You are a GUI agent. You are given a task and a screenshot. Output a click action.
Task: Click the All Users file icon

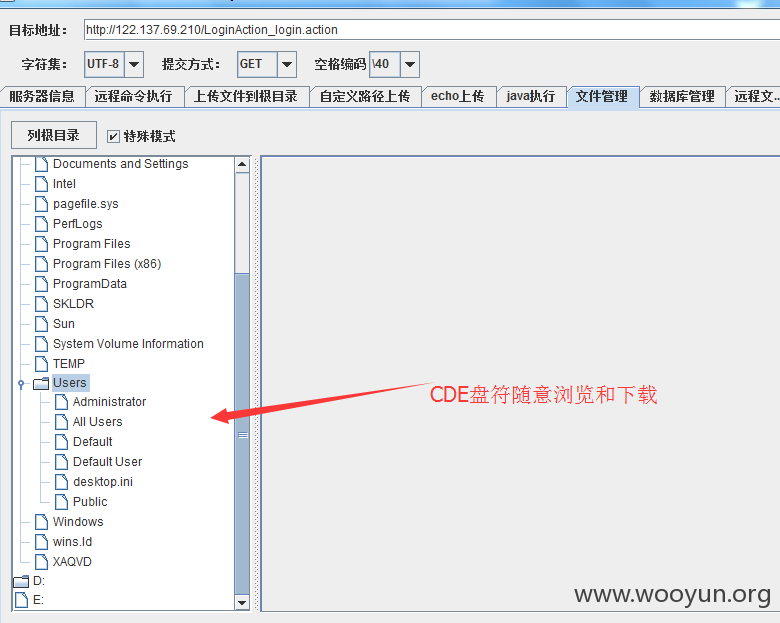(62, 421)
